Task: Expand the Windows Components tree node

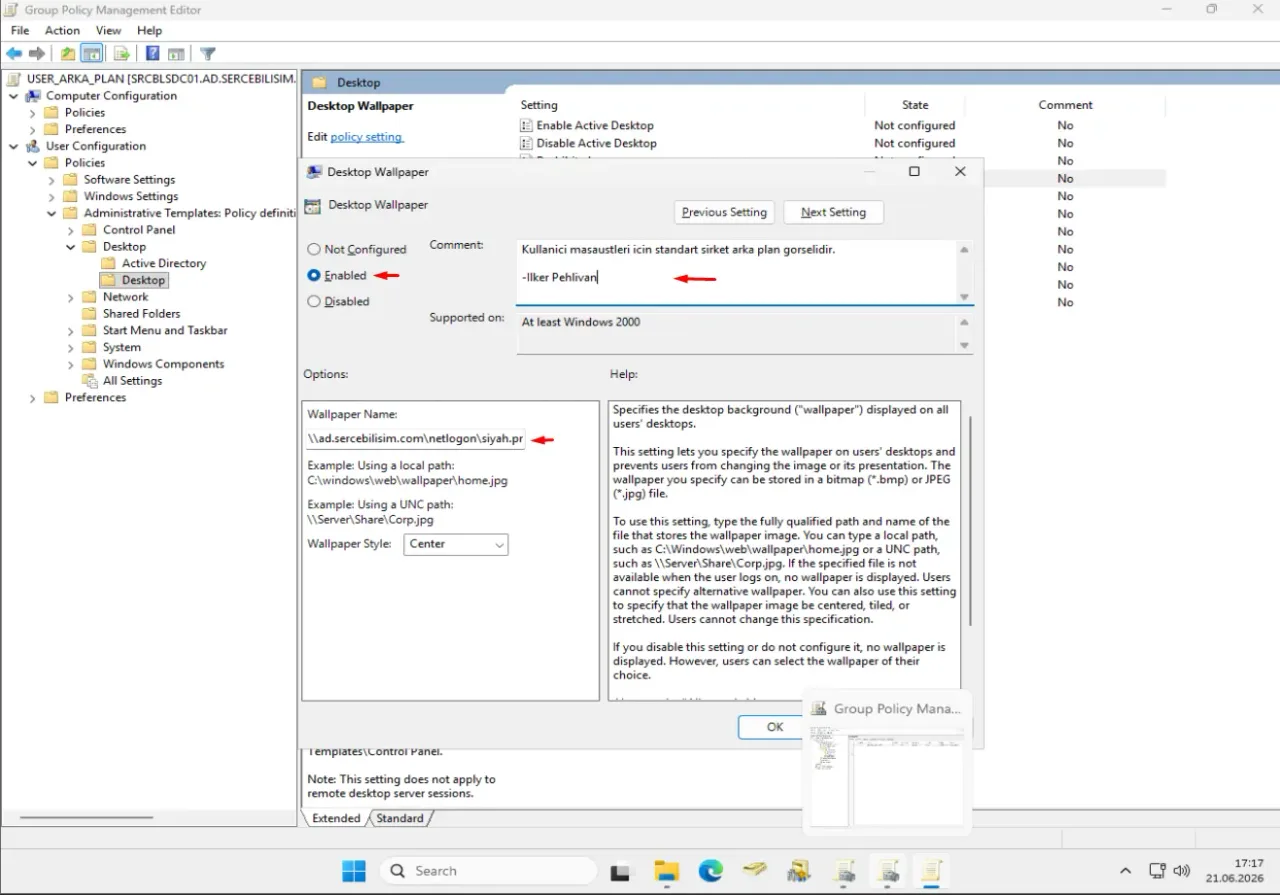Action: 71,364
